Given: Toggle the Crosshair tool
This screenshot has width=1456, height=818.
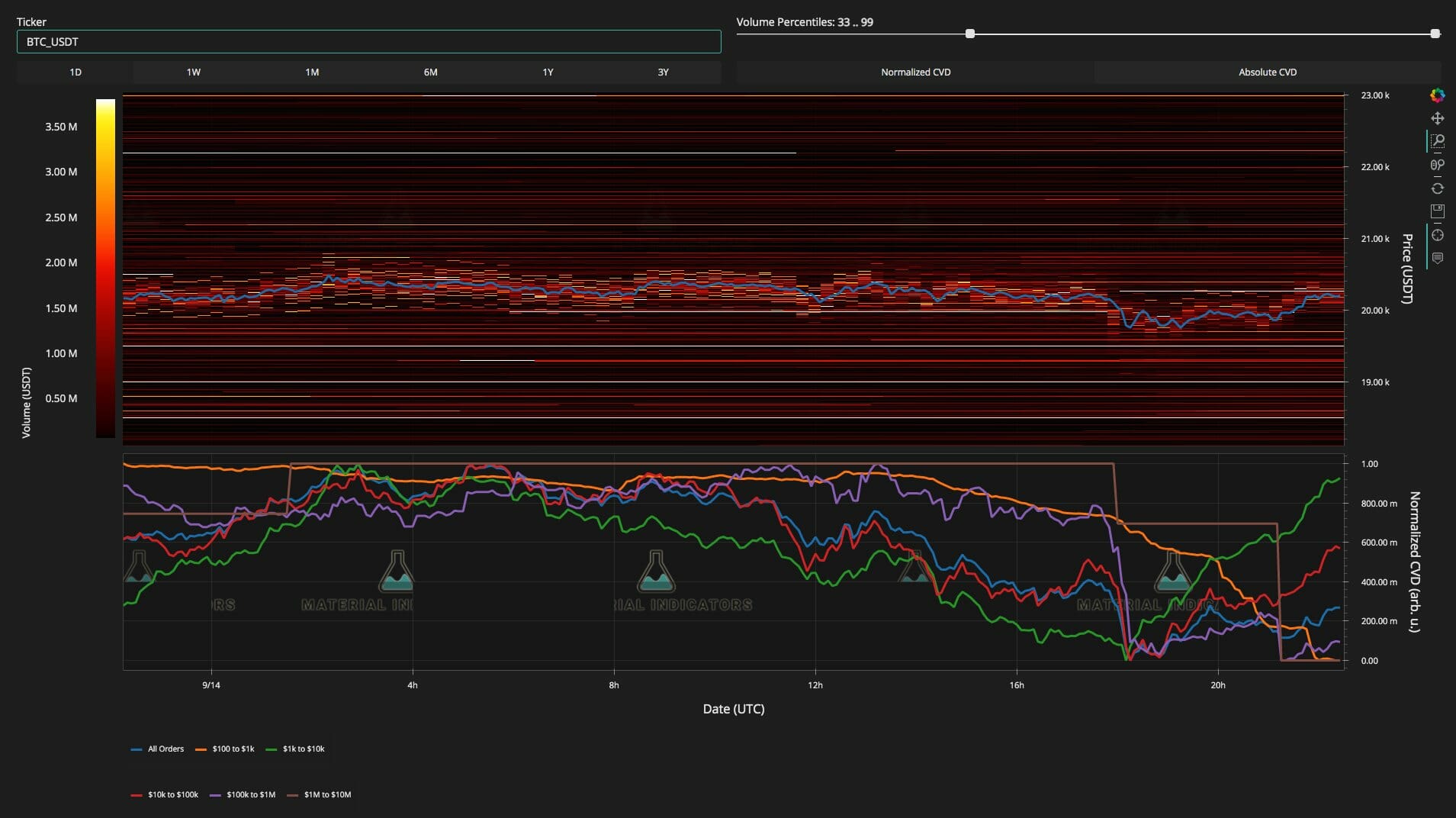Looking at the screenshot, I should tap(1437, 235).
